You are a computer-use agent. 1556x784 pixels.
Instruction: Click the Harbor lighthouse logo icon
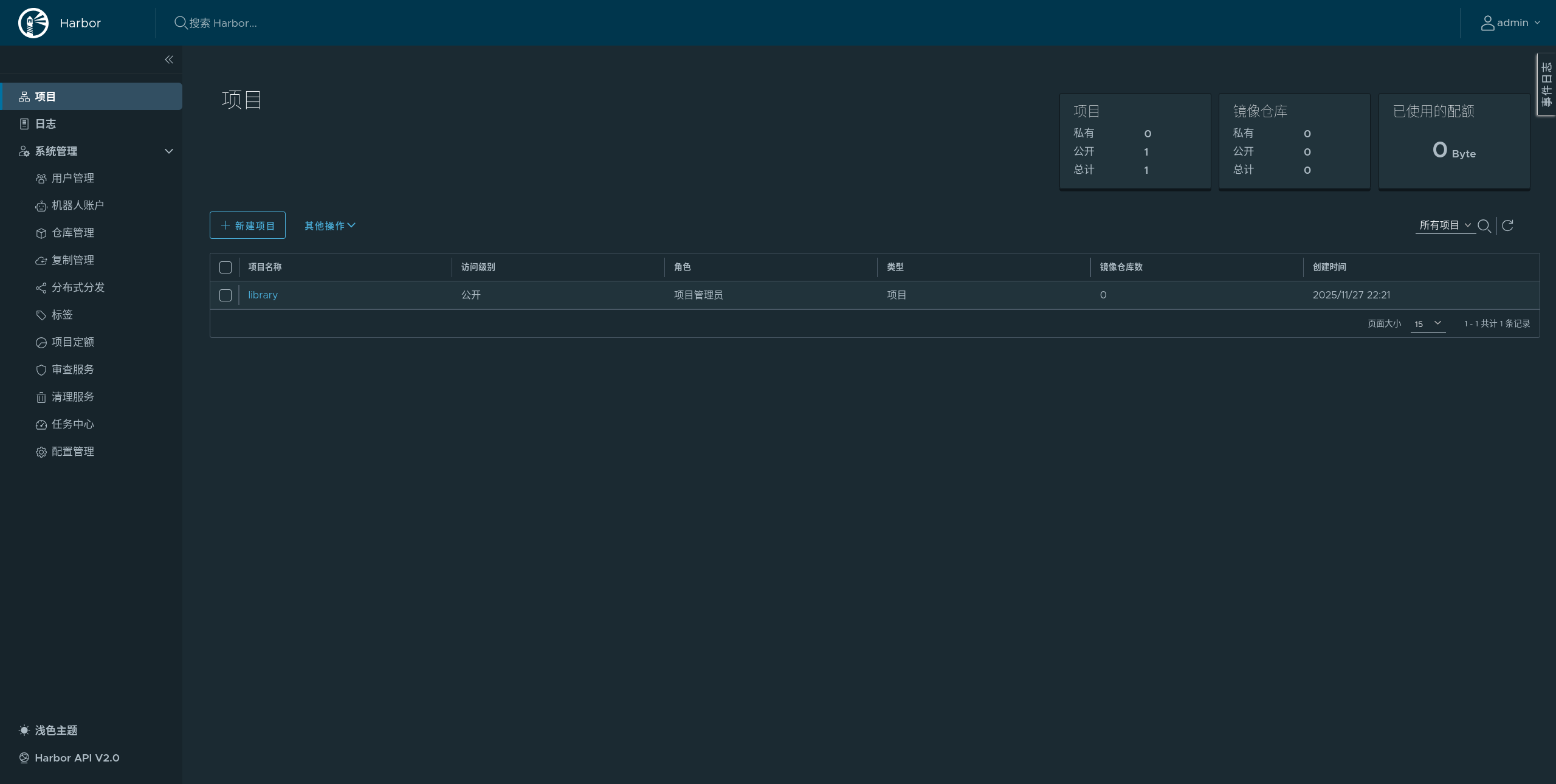pos(33,23)
